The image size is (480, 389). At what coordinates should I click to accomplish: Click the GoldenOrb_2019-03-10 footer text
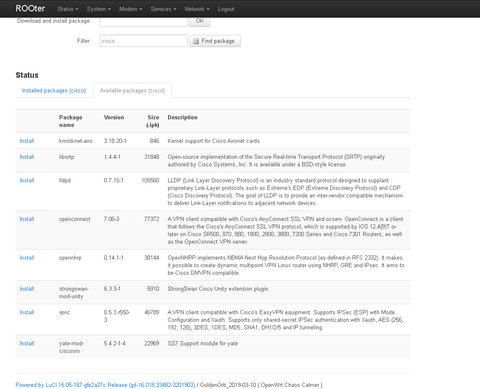tap(228, 385)
